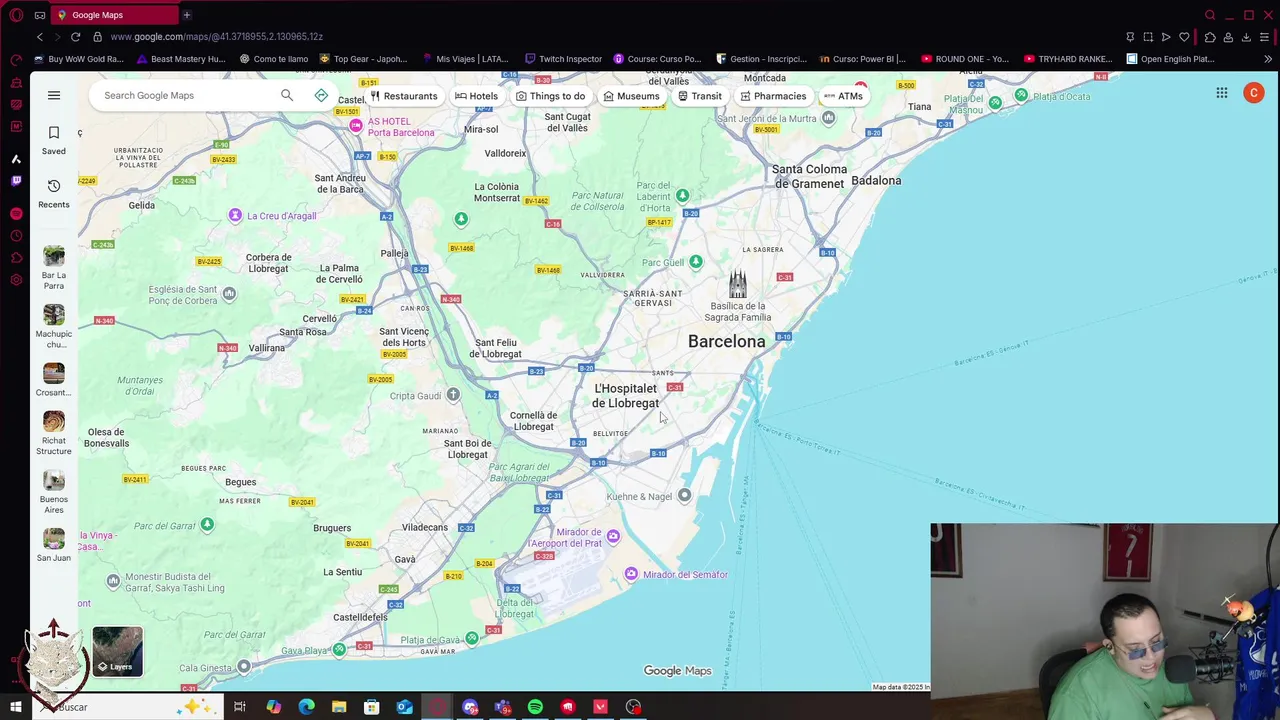The width and height of the screenshot is (1280, 720).
Task: Filter map by Restaurants
Action: pyautogui.click(x=403, y=96)
